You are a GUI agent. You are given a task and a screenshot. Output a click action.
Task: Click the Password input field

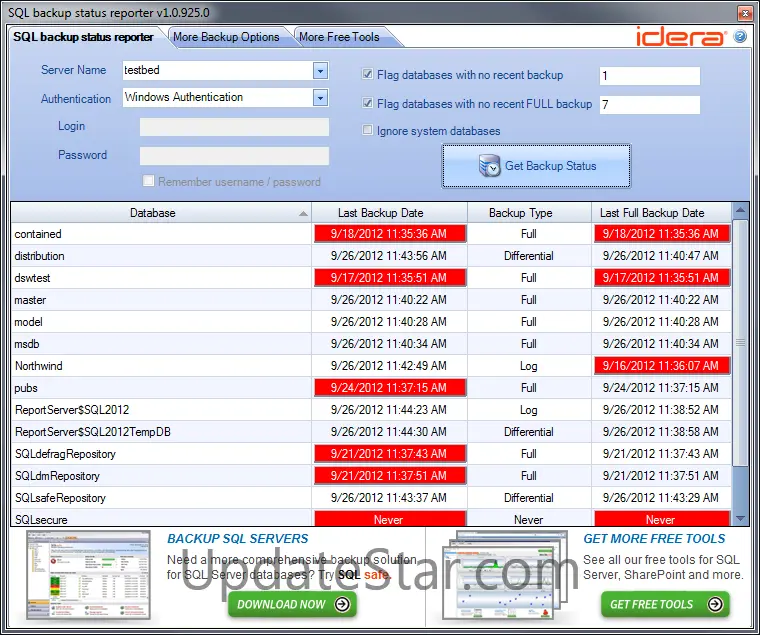[234, 156]
